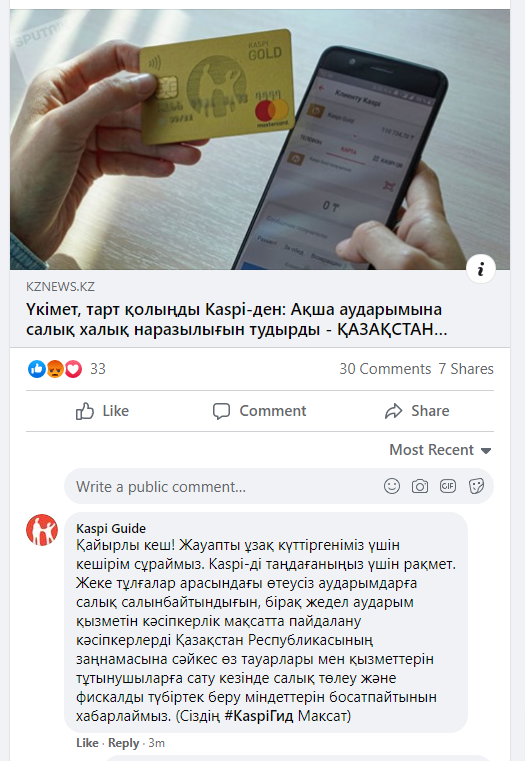Reply to the Kaspi Guide comment
Image resolution: width=525 pixels, height=761 pixels.
click(x=123, y=743)
